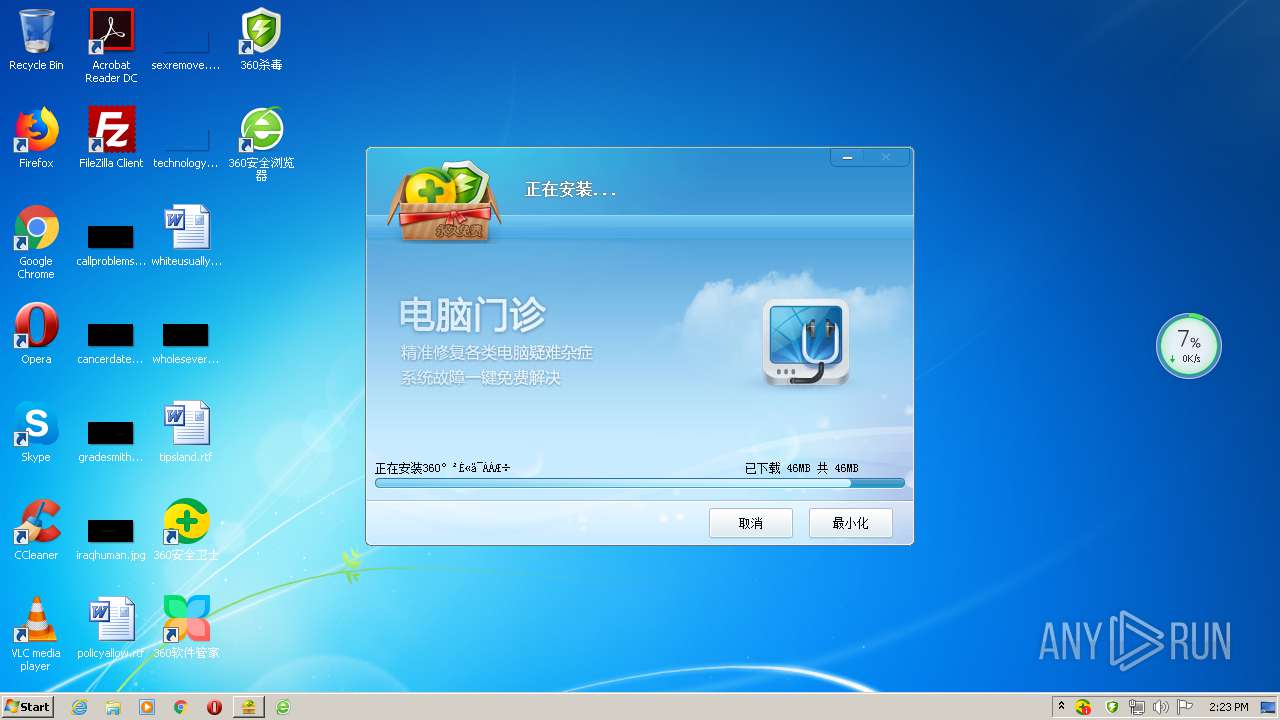
Task: Launch 360安全卫士 shortcut
Action: [x=186, y=530]
